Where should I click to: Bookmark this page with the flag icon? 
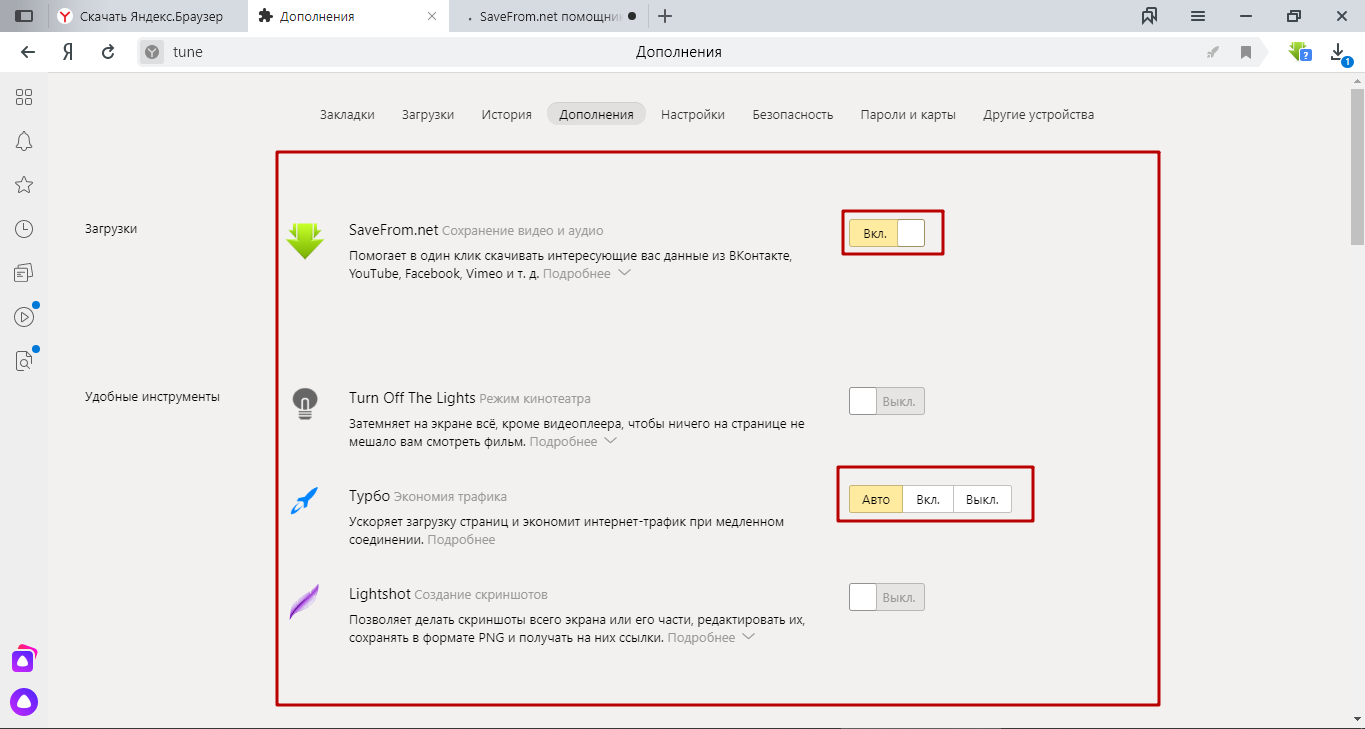click(1246, 52)
